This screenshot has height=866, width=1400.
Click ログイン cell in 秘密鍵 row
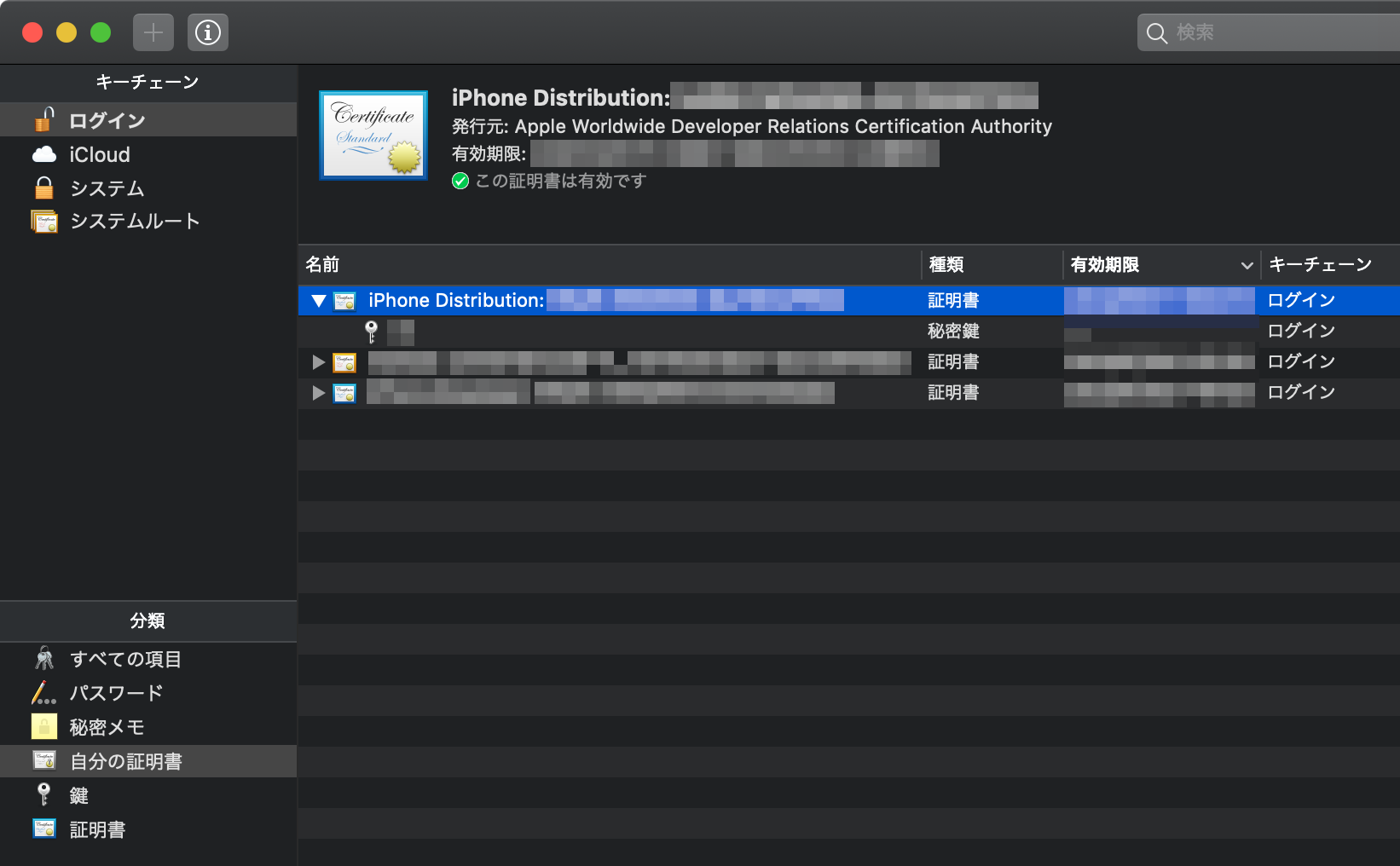click(1301, 331)
